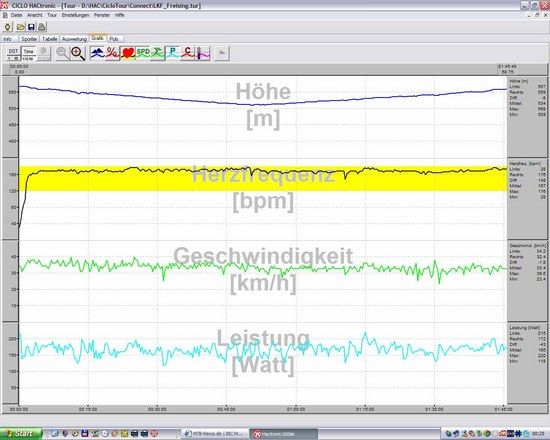Toggle the gradient percent curve icon
This screenshot has height=440, width=550.
[x=112, y=53]
